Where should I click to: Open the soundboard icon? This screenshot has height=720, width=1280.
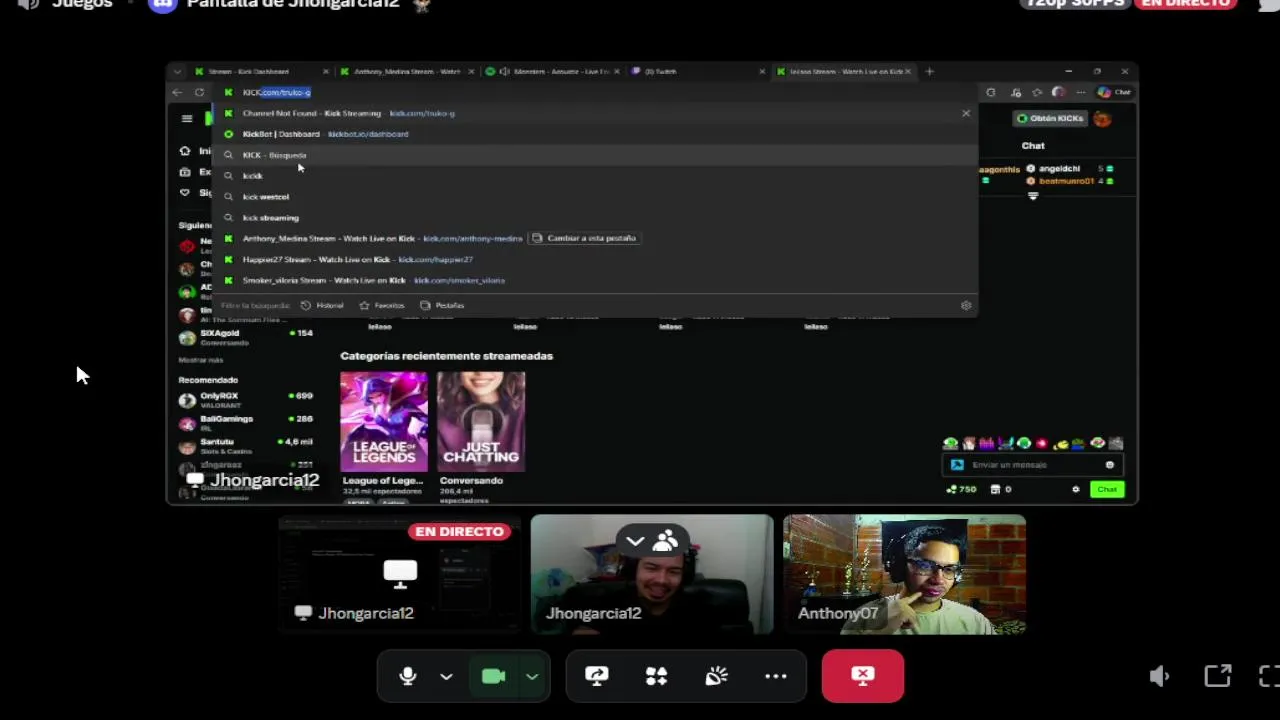716,676
